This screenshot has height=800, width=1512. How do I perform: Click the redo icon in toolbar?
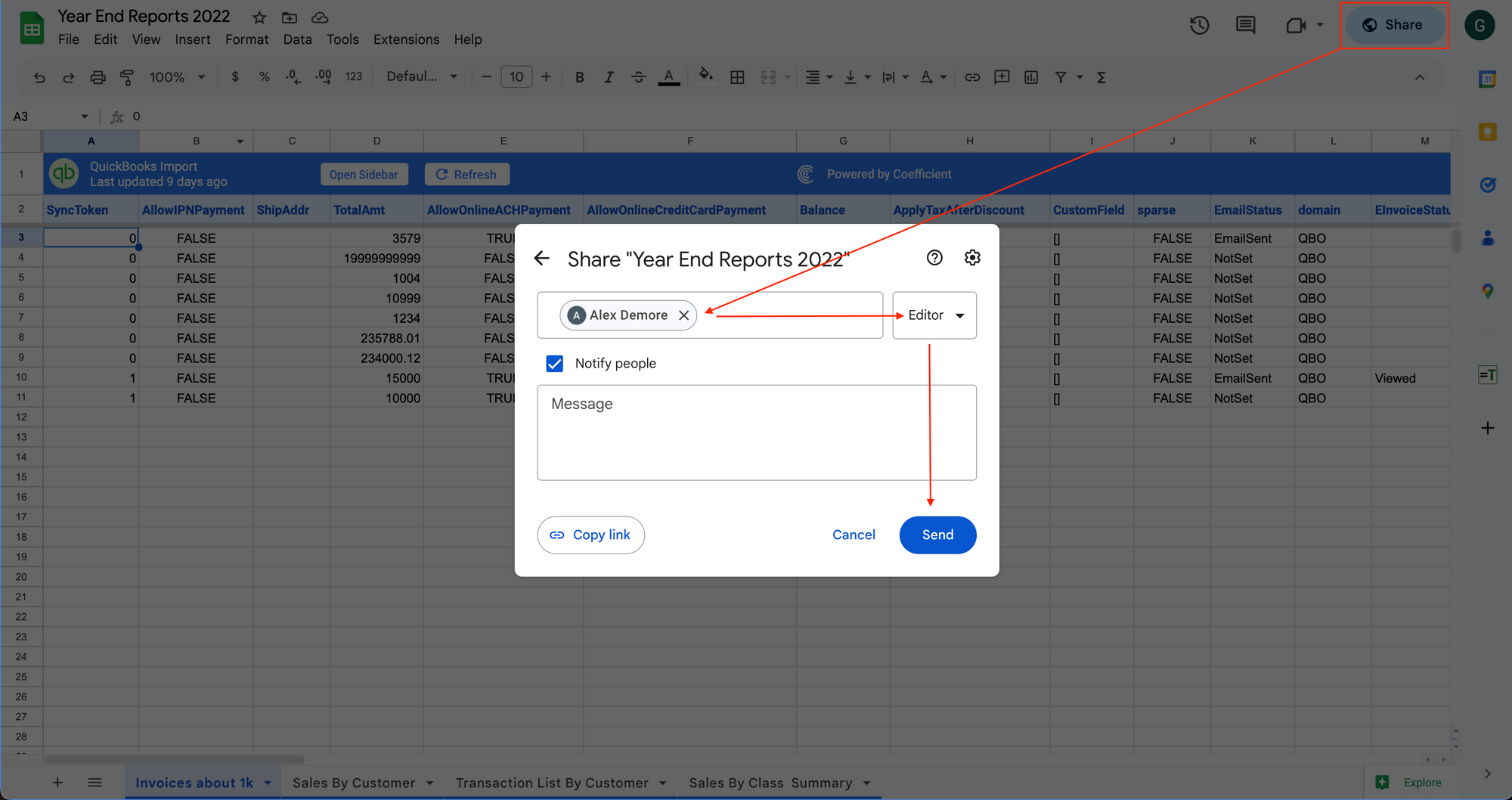pyautogui.click(x=68, y=77)
